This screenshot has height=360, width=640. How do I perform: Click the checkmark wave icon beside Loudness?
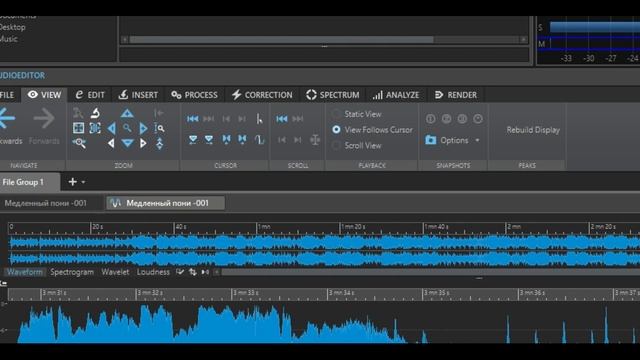pyautogui.click(x=180, y=272)
